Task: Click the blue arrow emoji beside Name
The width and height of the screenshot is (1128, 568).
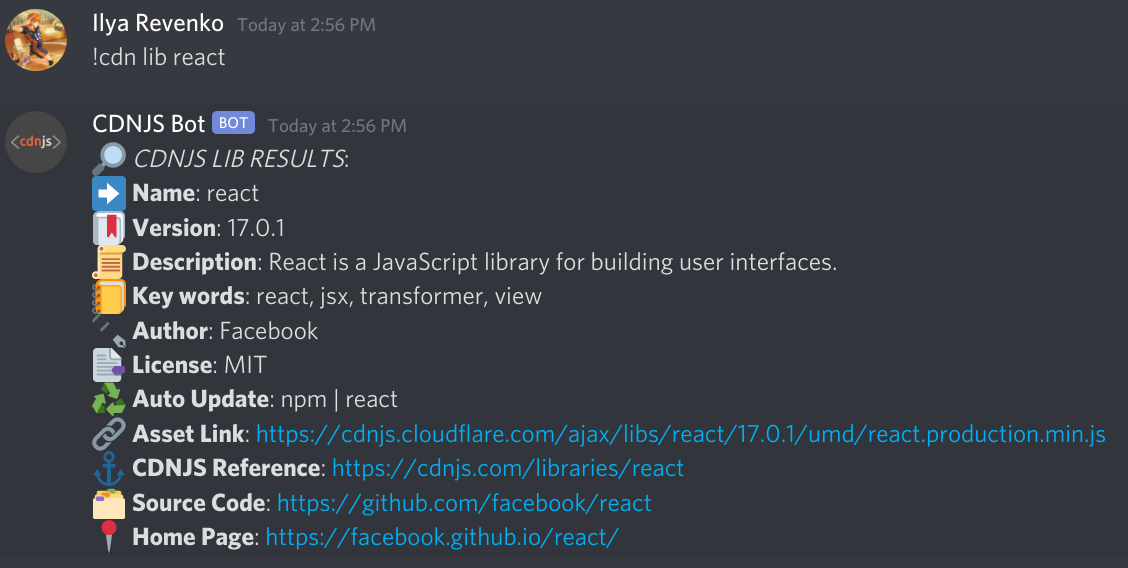Action: pyautogui.click(x=109, y=193)
